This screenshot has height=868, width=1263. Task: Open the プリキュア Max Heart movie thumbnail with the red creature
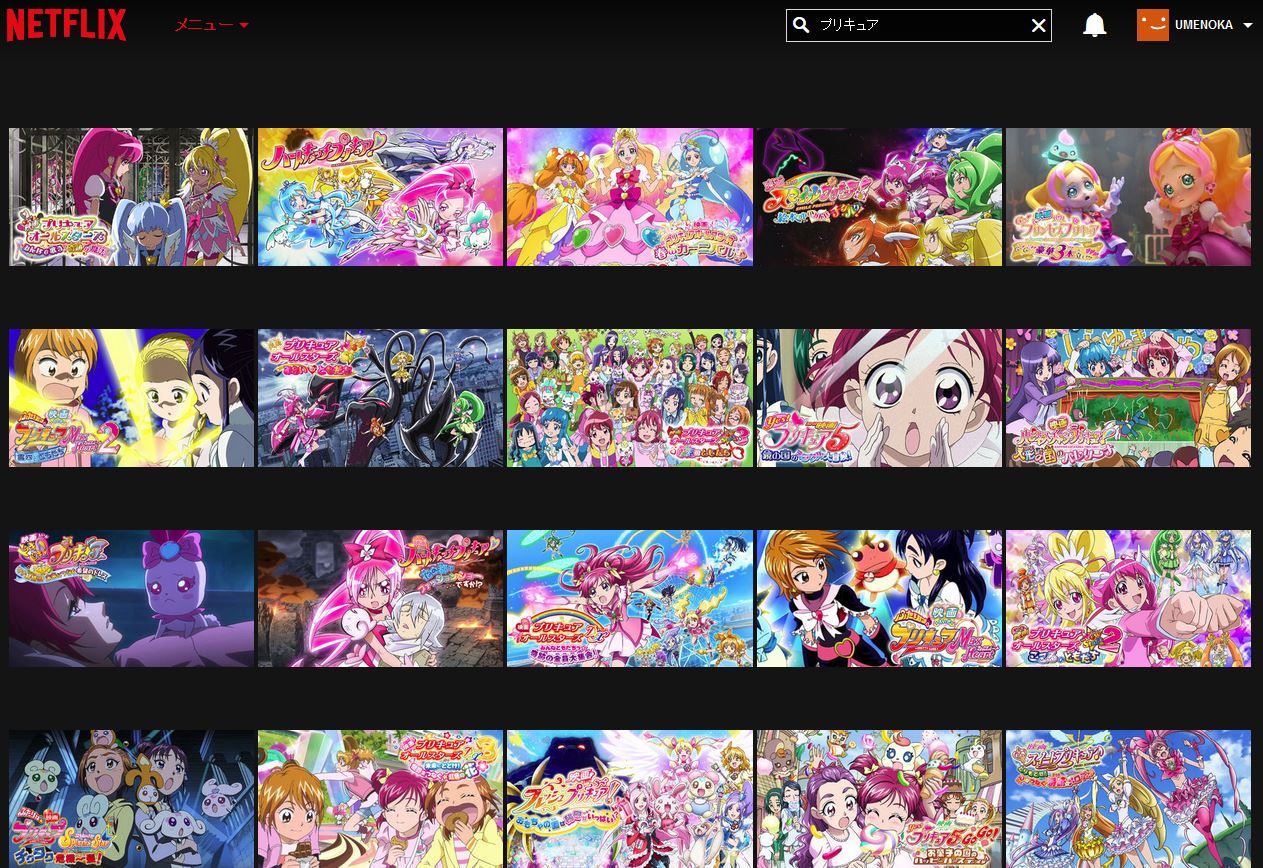879,599
